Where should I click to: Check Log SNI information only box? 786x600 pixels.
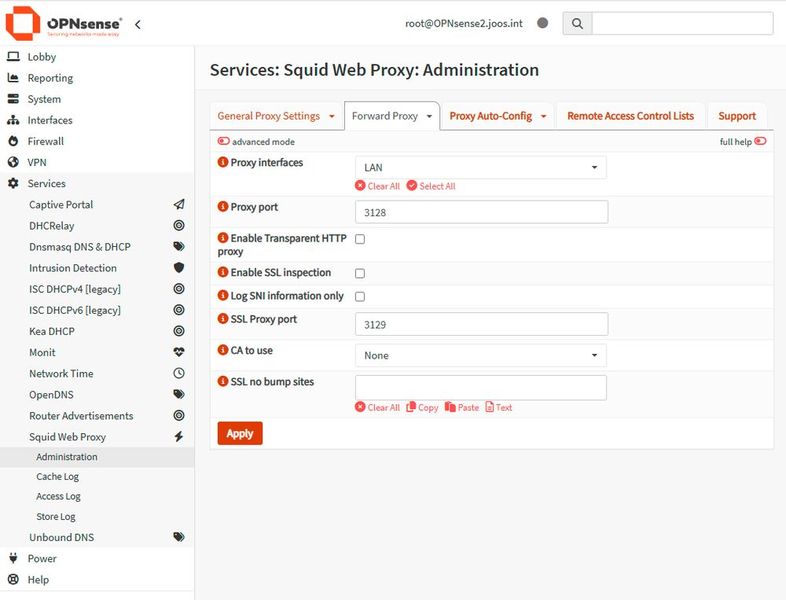[x=360, y=297]
